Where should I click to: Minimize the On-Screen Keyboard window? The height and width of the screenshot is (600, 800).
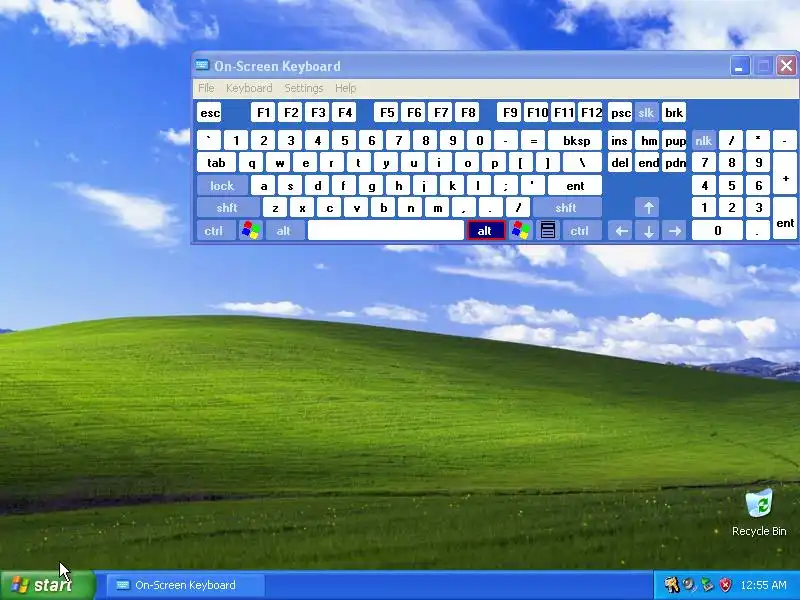click(740, 66)
